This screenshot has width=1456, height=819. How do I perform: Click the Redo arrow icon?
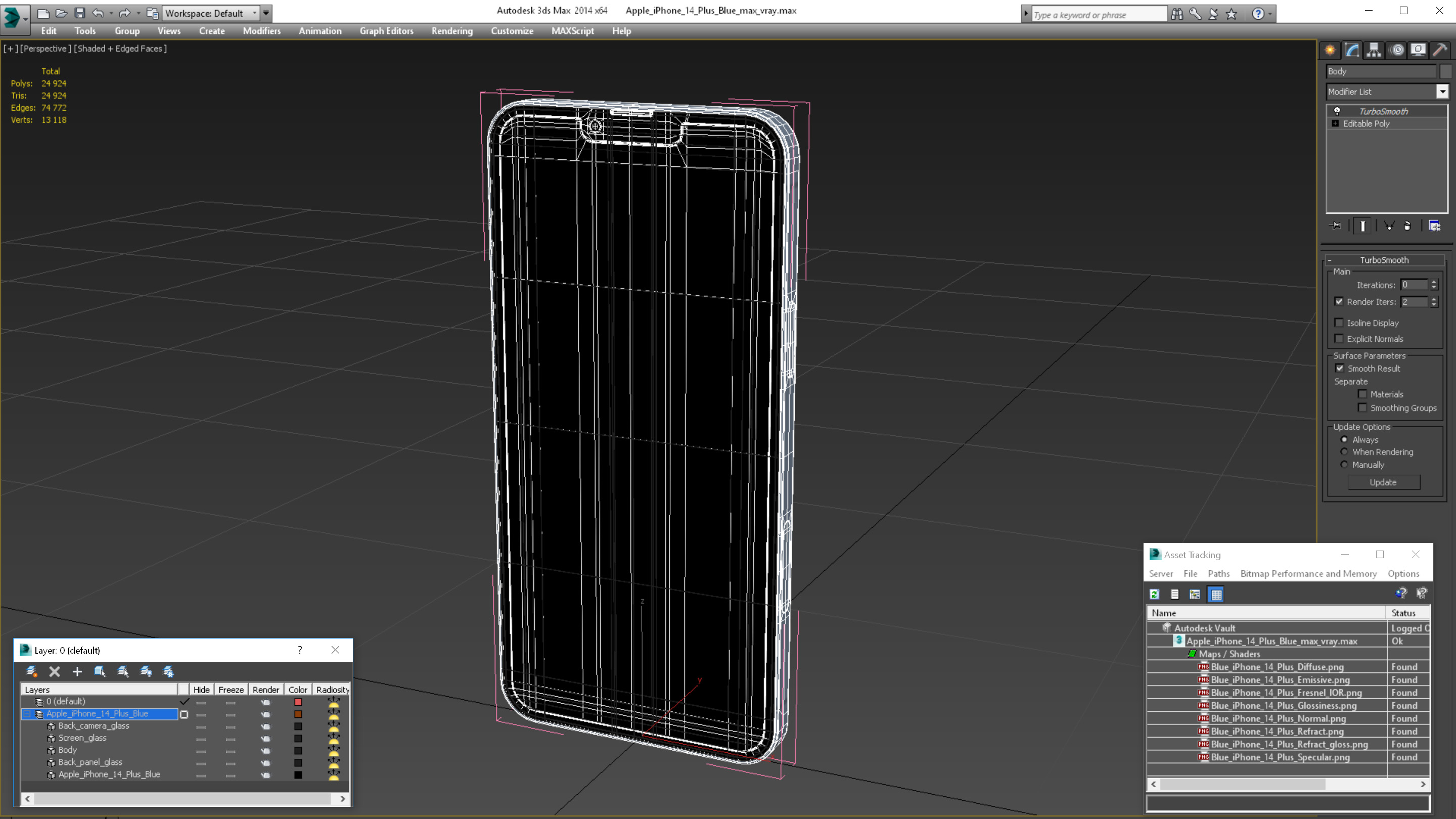(125, 13)
